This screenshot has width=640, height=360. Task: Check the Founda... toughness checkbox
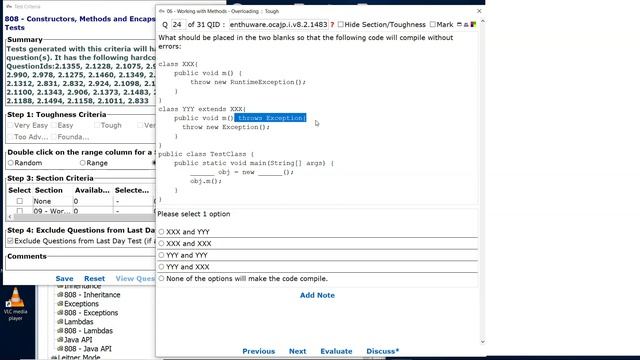click(x=54, y=137)
